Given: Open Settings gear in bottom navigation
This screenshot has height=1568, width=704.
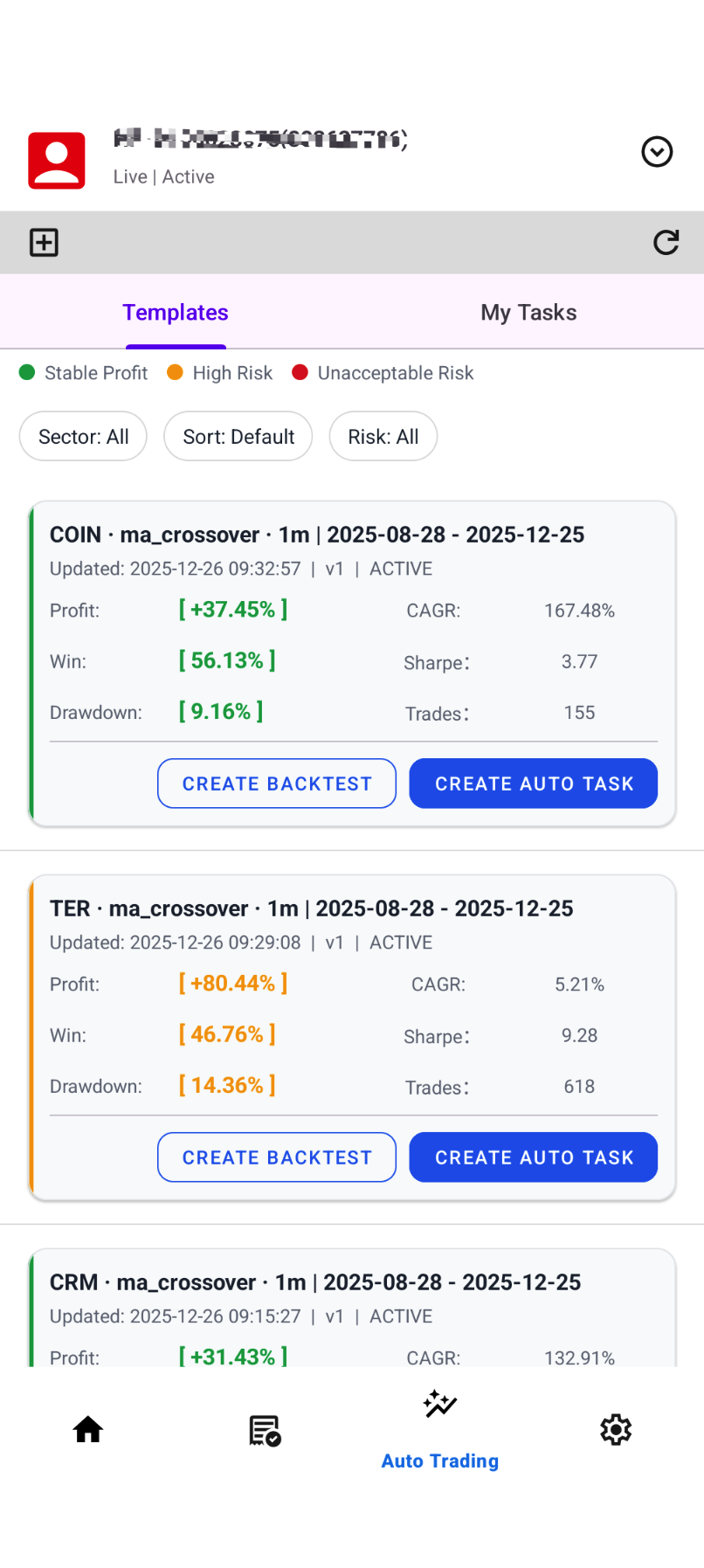Looking at the screenshot, I should [616, 1430].
